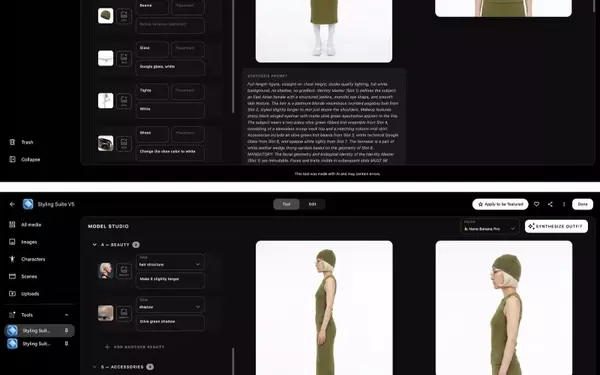Select the green beanie thumbnail
600x375 pixels.
106,16
